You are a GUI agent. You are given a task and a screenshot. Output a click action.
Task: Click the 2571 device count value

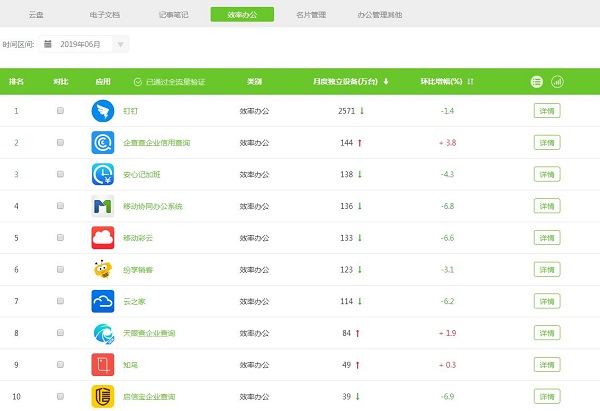346,111
